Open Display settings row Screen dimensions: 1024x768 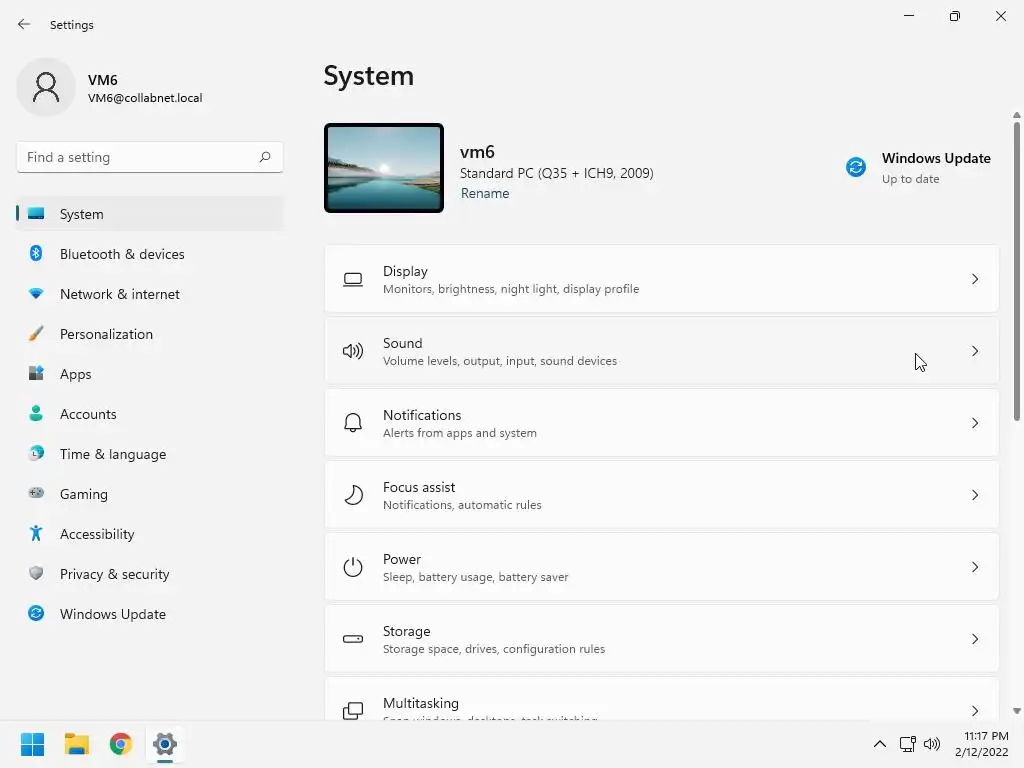[662, 280]
